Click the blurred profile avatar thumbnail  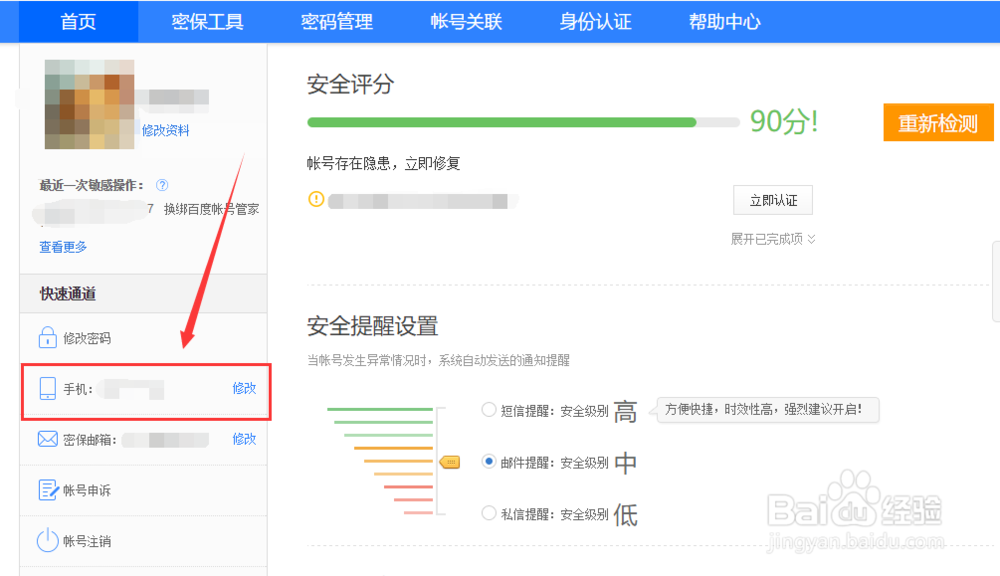(x=89, y=104)
